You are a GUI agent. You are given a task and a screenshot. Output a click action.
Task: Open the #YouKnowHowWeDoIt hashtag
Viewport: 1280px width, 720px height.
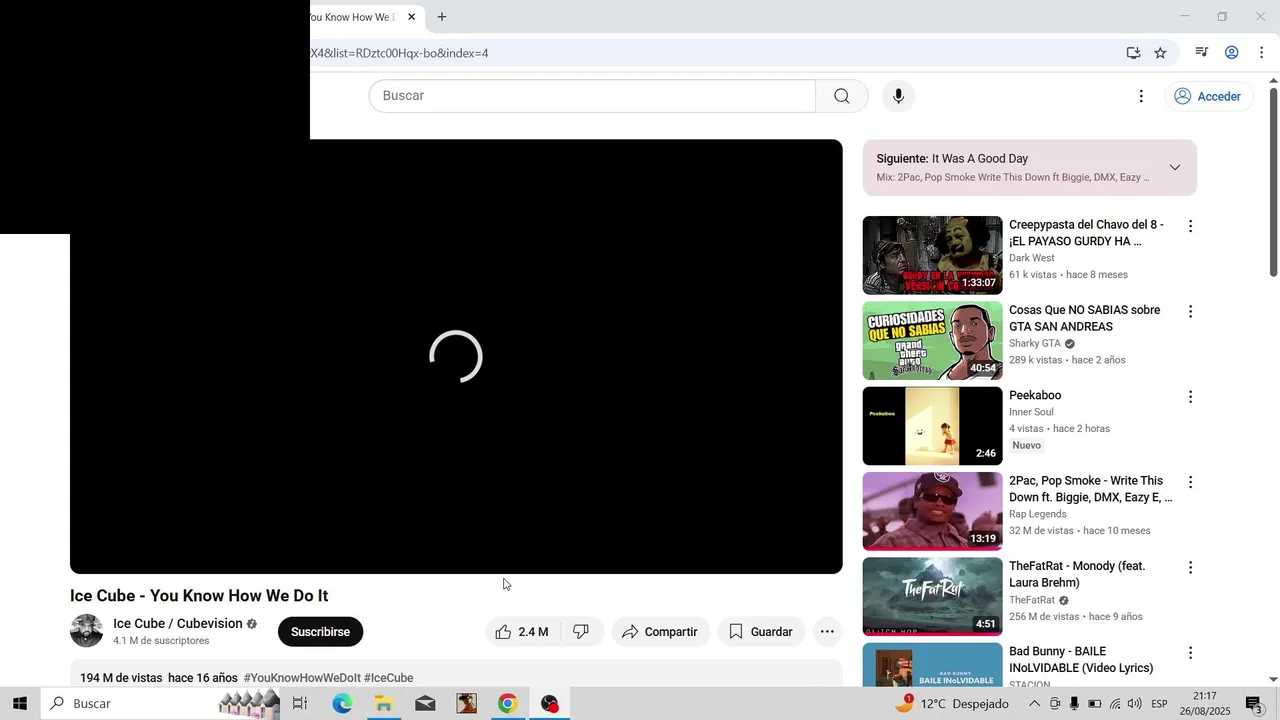pos(302,678)
